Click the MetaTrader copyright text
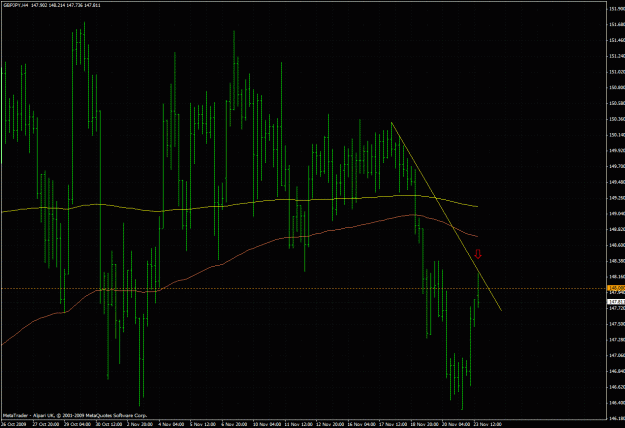 tap(75, 415)
